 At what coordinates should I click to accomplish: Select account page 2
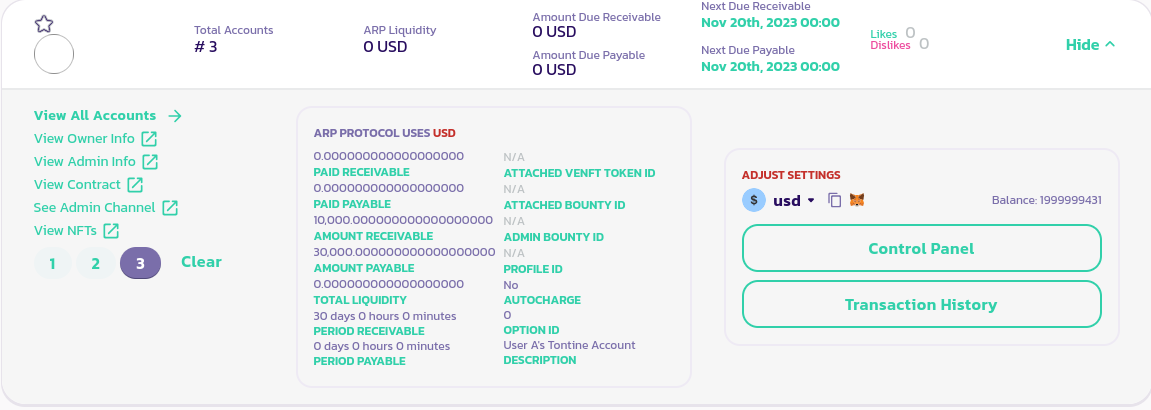95,264
